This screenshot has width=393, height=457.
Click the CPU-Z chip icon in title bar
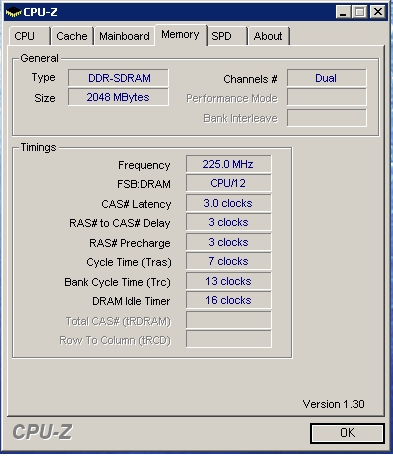coord(13,12)
